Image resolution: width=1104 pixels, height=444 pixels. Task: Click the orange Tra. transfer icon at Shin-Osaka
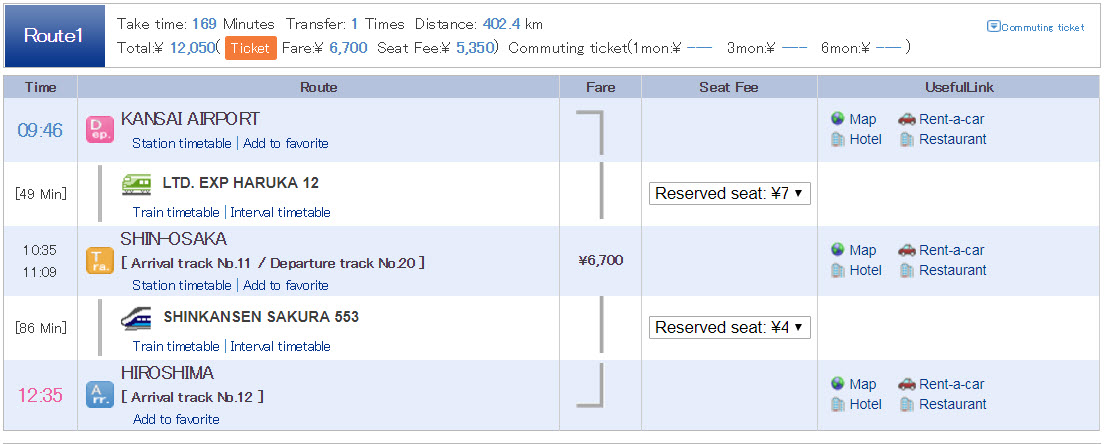[99, 261]
